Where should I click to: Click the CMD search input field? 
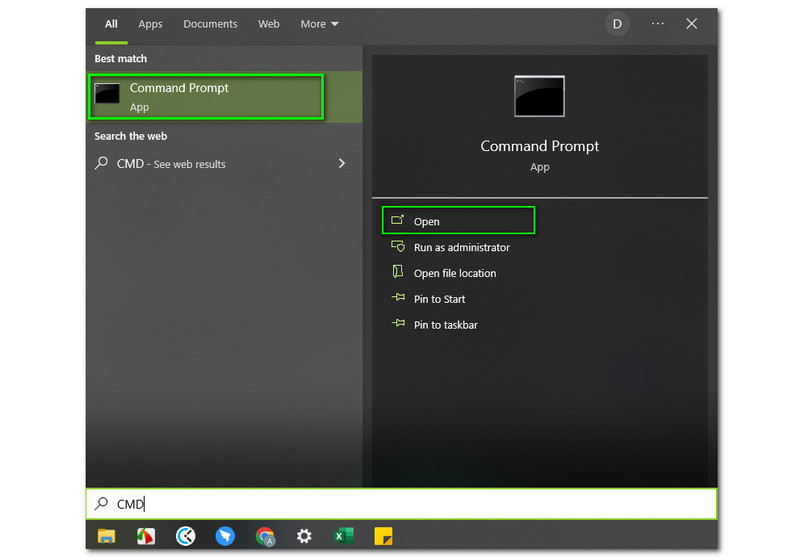tap(400, 504)
